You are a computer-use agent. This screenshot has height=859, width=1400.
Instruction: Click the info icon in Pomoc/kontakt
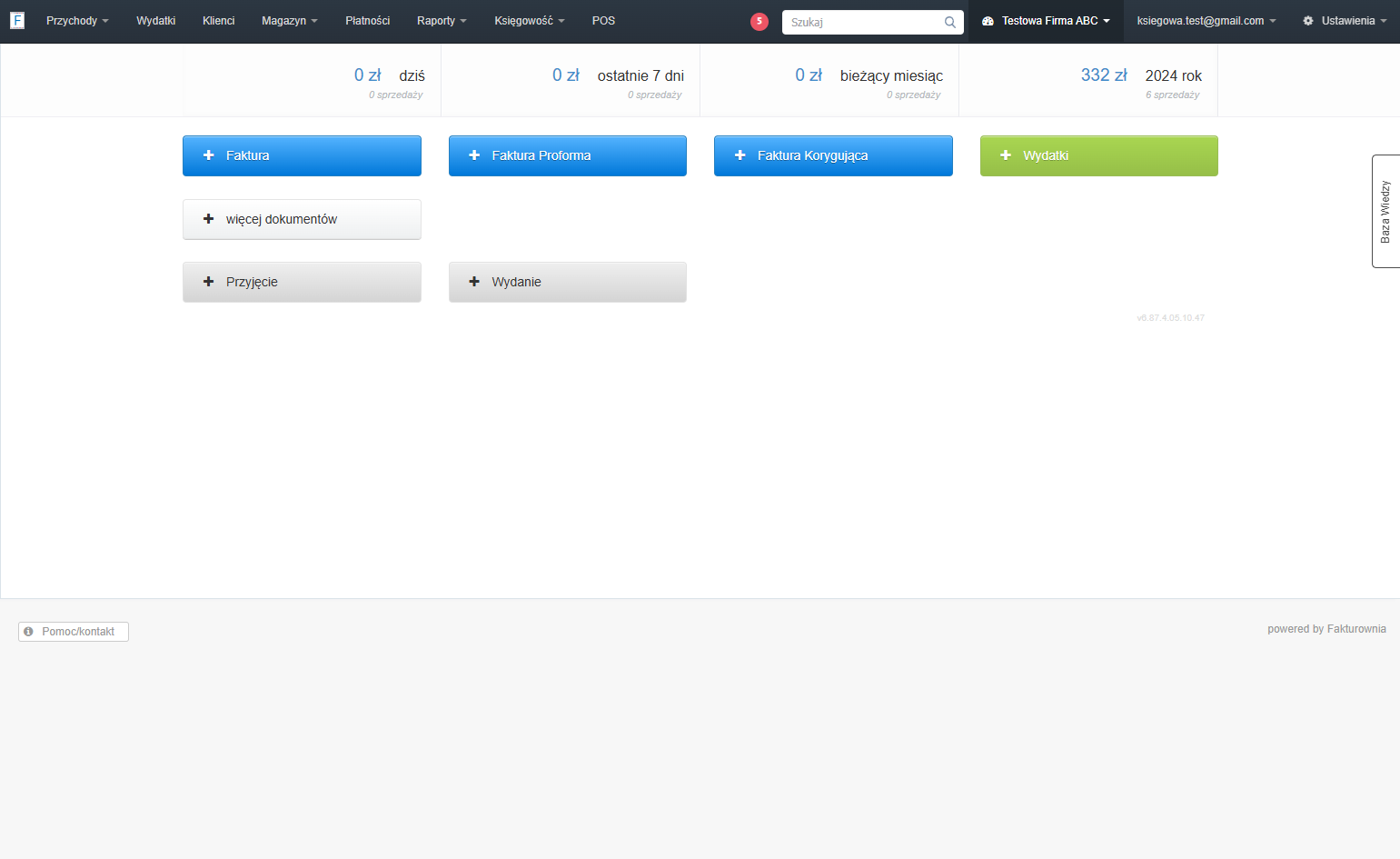28,631
